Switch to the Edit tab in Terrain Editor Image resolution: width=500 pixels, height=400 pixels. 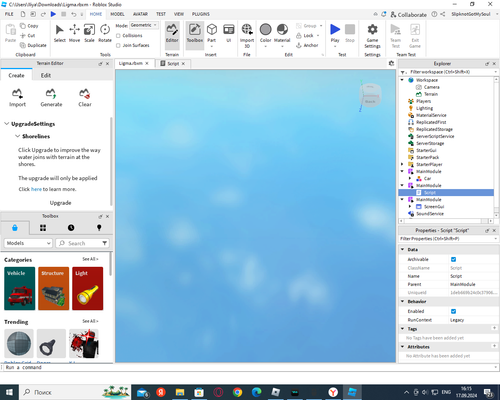(46, 75)
